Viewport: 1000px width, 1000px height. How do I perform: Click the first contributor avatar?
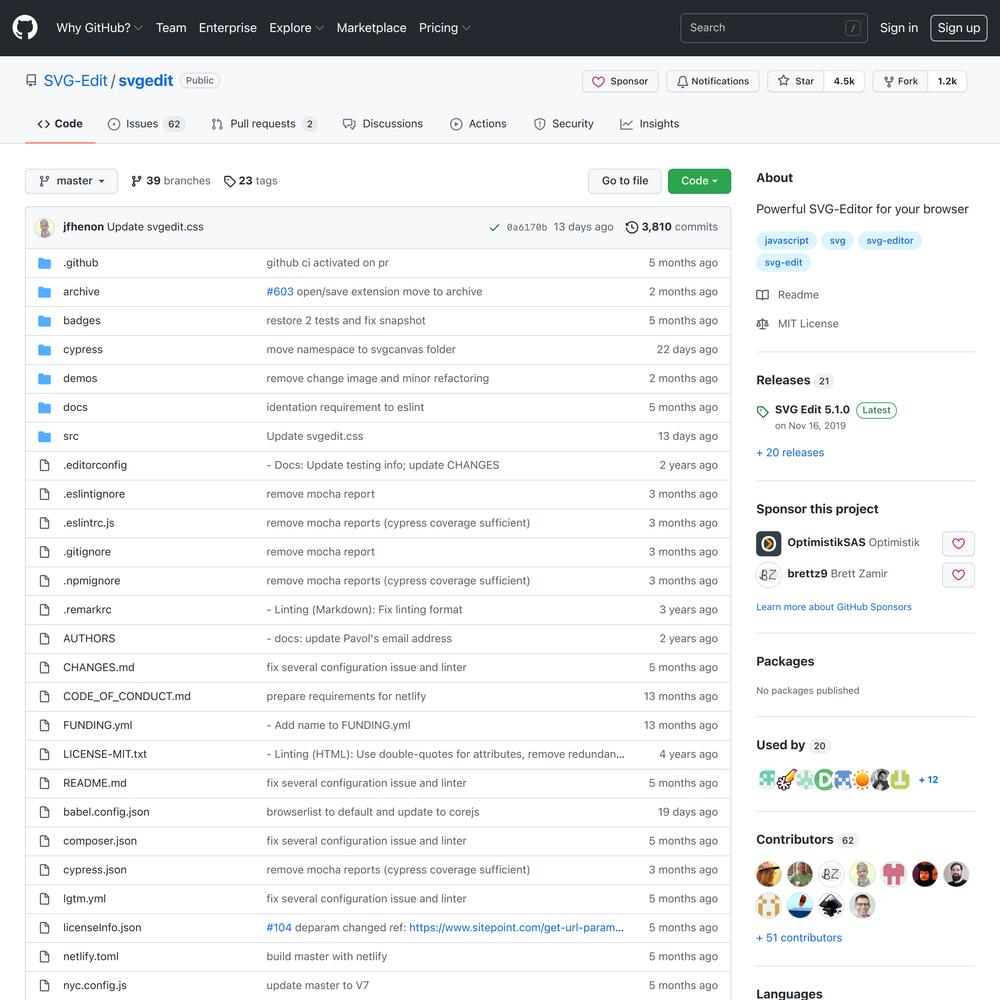click(x=768, y=874)
